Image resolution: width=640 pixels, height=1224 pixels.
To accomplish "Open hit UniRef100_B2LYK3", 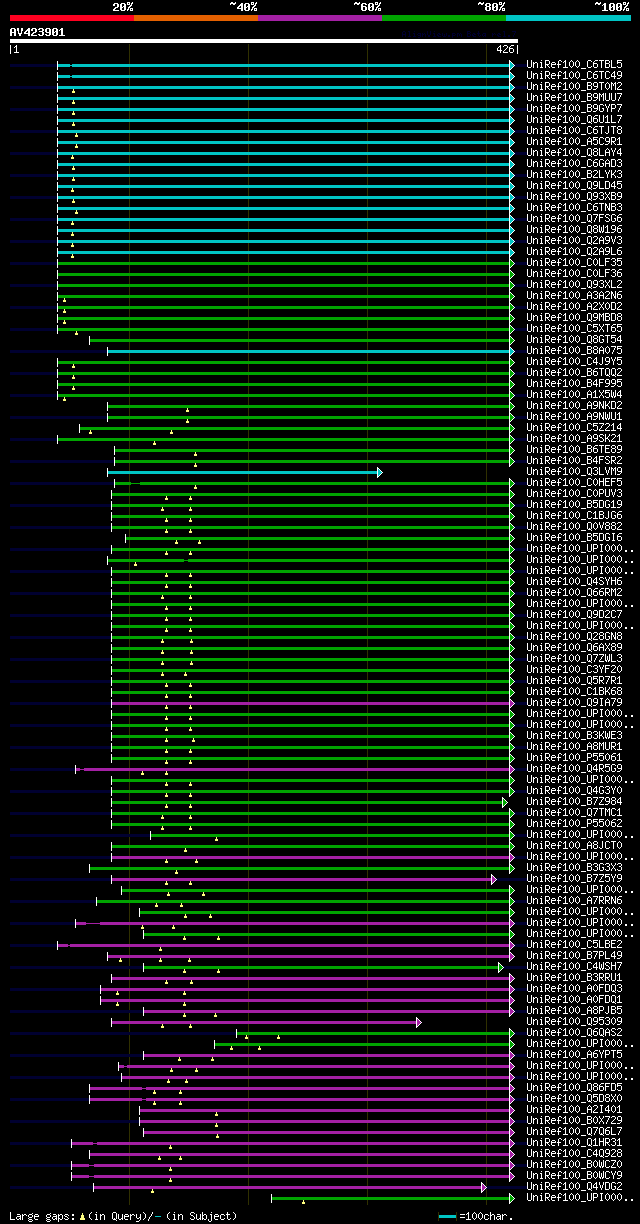I will [575, 175].
